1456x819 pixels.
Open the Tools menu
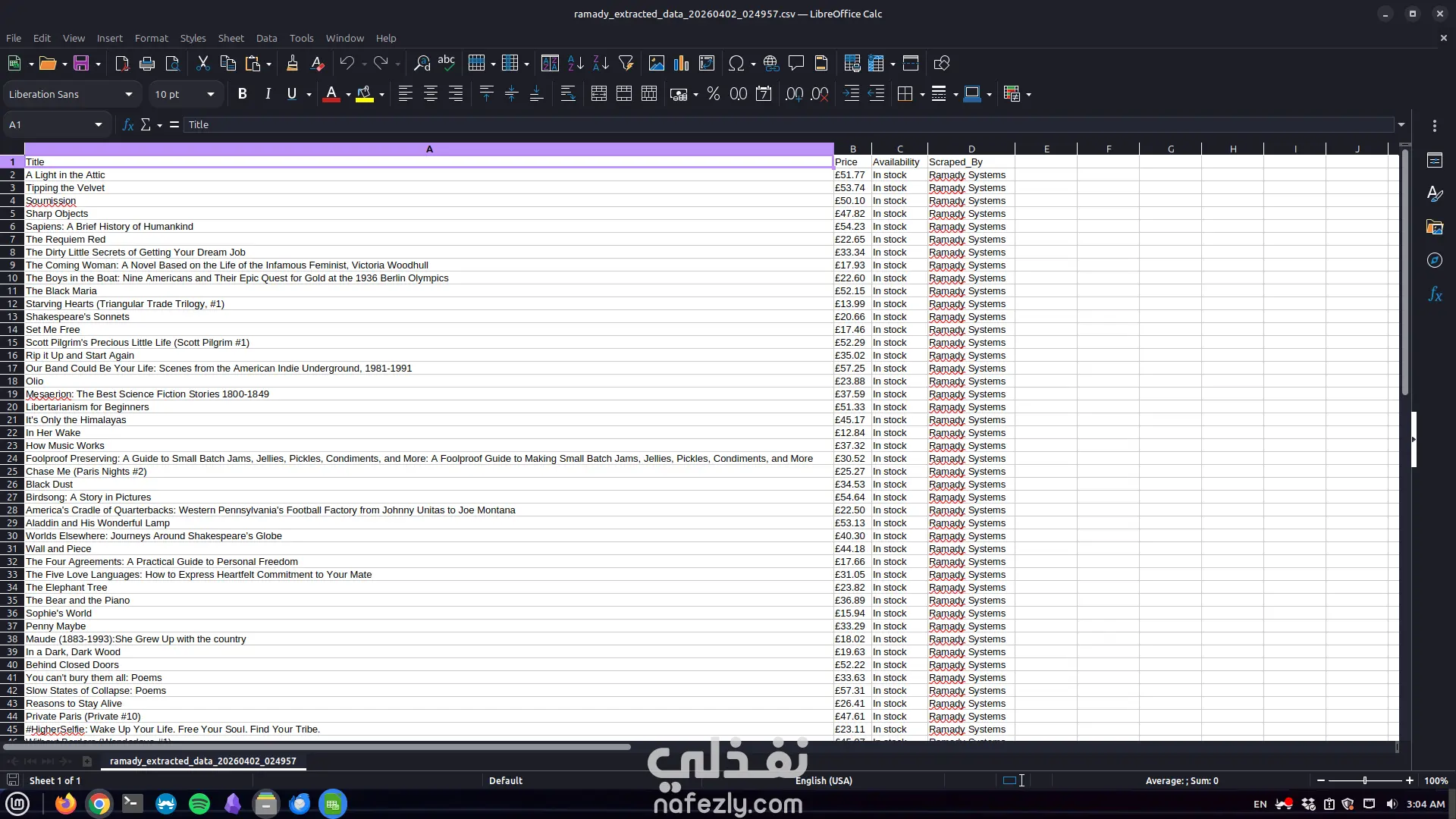pos(302,38)
